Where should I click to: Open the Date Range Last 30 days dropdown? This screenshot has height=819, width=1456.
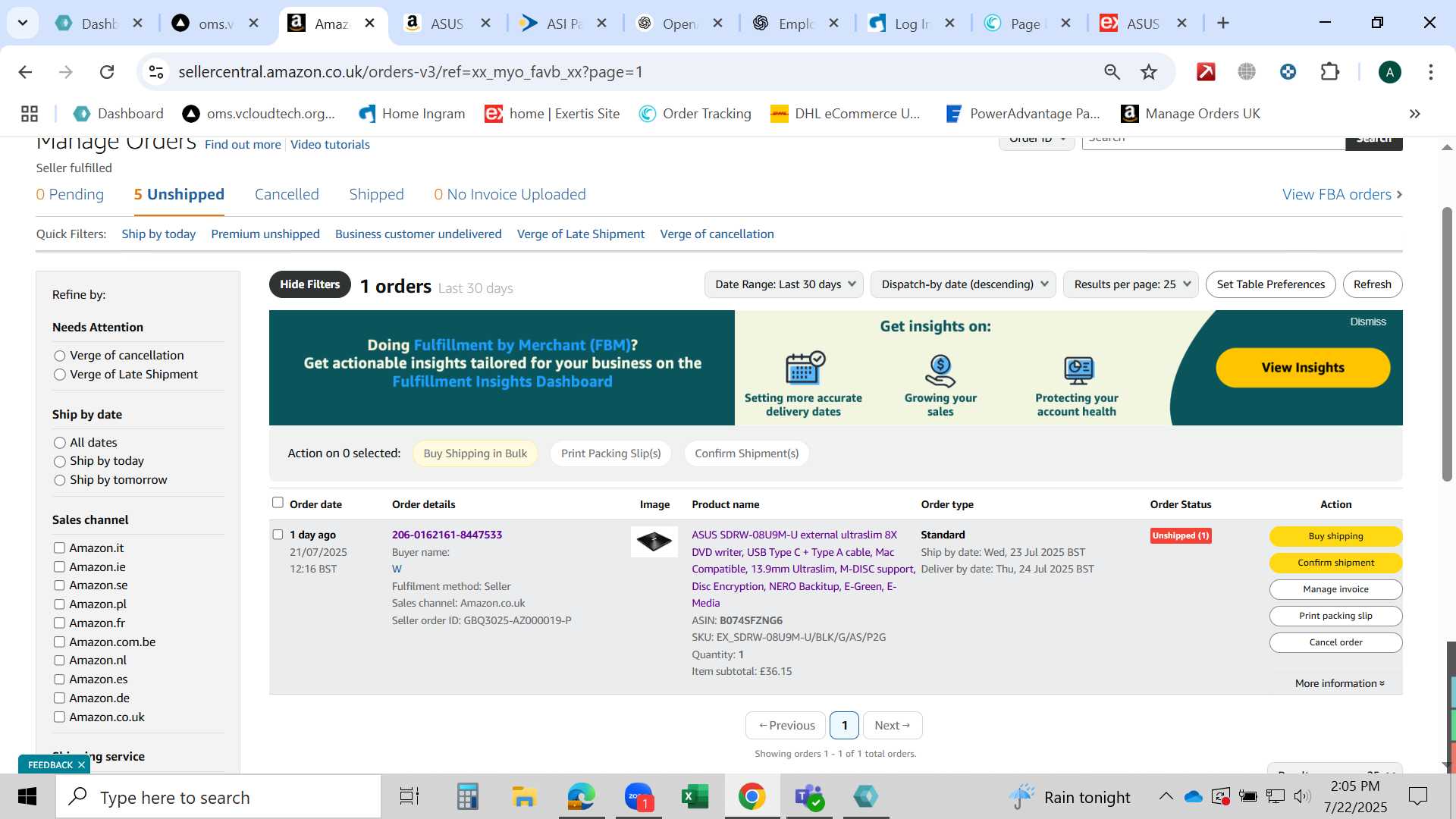coord(784,284)
